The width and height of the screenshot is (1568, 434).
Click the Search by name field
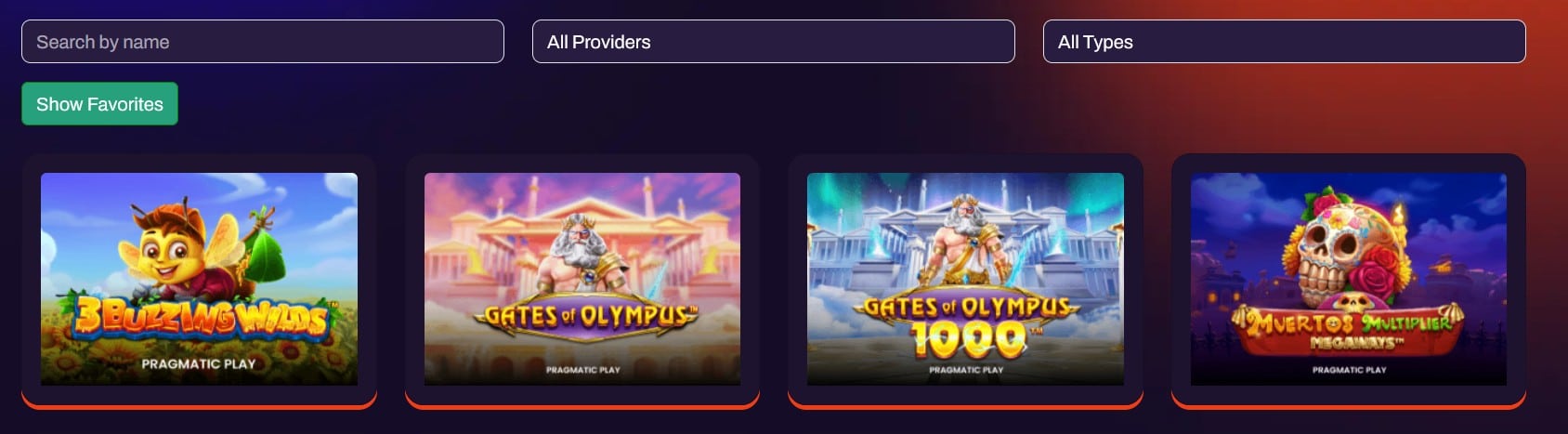(263, 42)
